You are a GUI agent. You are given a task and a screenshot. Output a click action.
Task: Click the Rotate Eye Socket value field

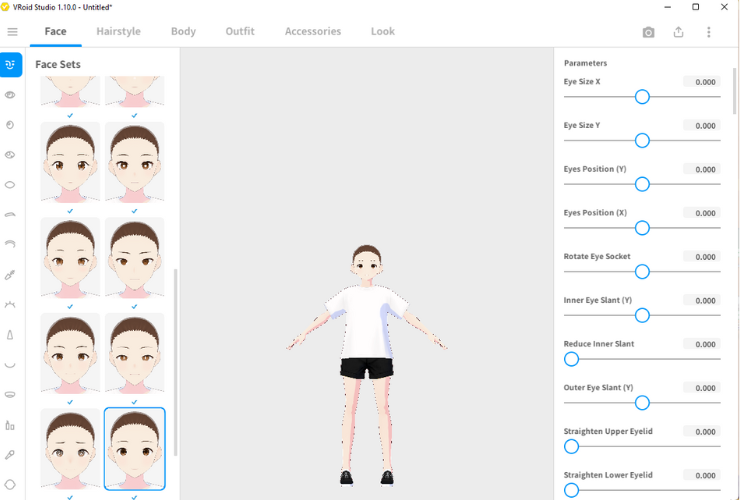point(702,256)
